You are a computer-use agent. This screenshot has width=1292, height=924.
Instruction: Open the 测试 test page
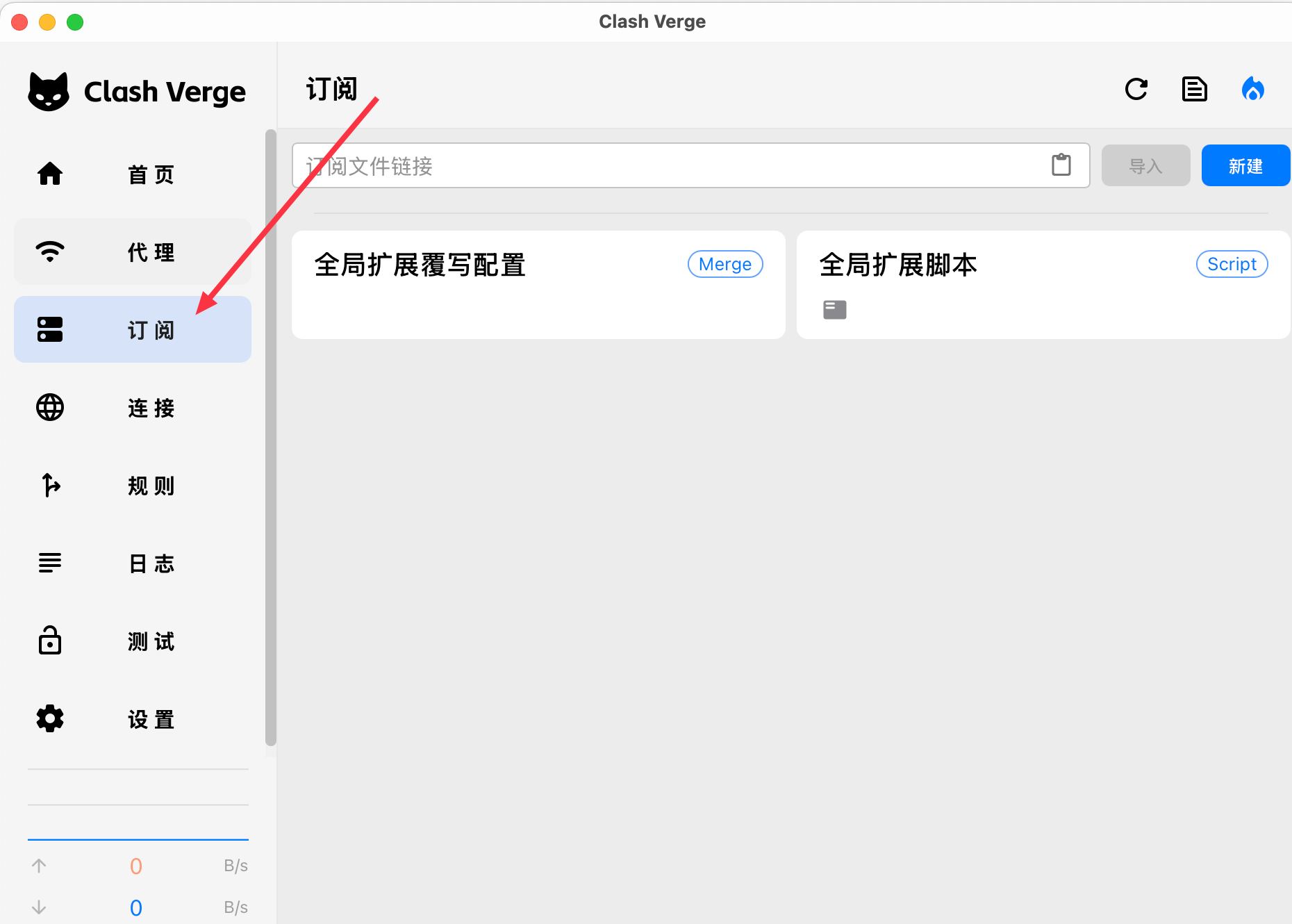[x=133, y=641]
